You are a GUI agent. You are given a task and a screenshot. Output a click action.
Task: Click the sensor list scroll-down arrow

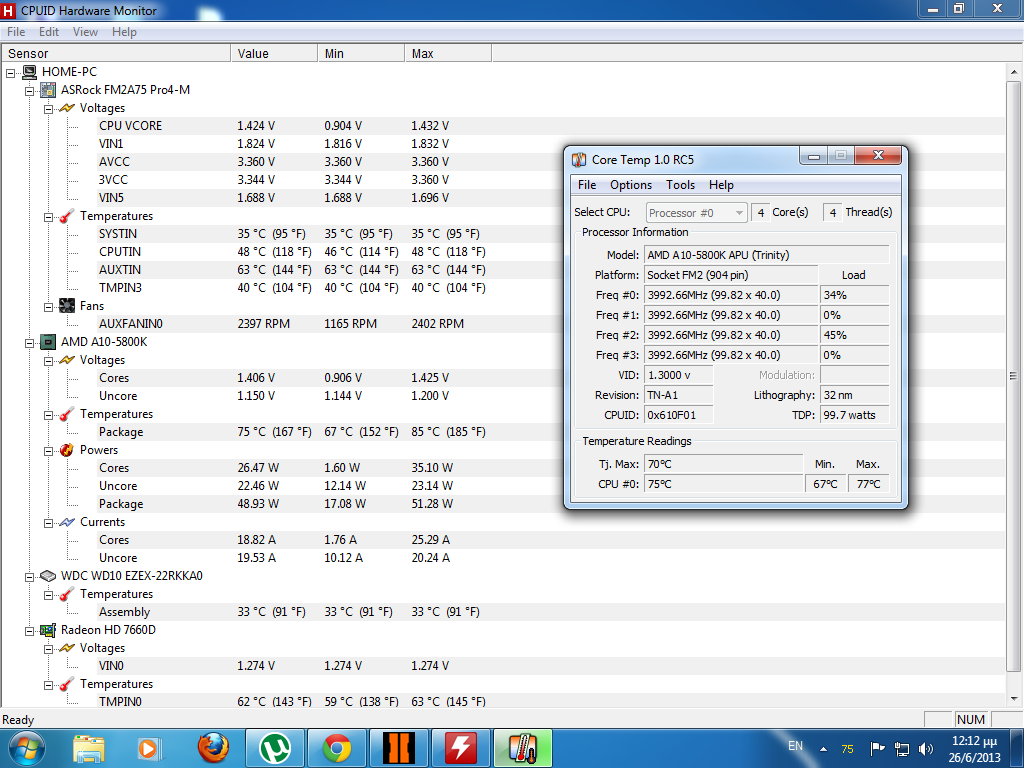pos(1014,699)
